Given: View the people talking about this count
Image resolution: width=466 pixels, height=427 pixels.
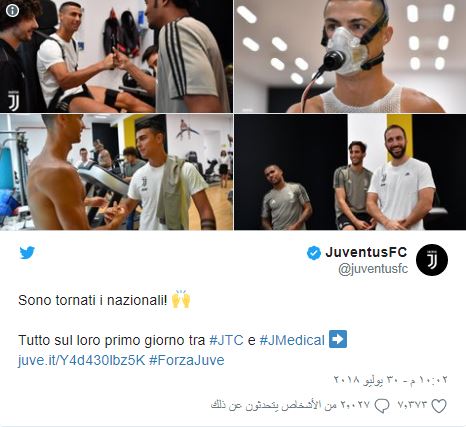Looking at the screenshot, I should [291, 405].
